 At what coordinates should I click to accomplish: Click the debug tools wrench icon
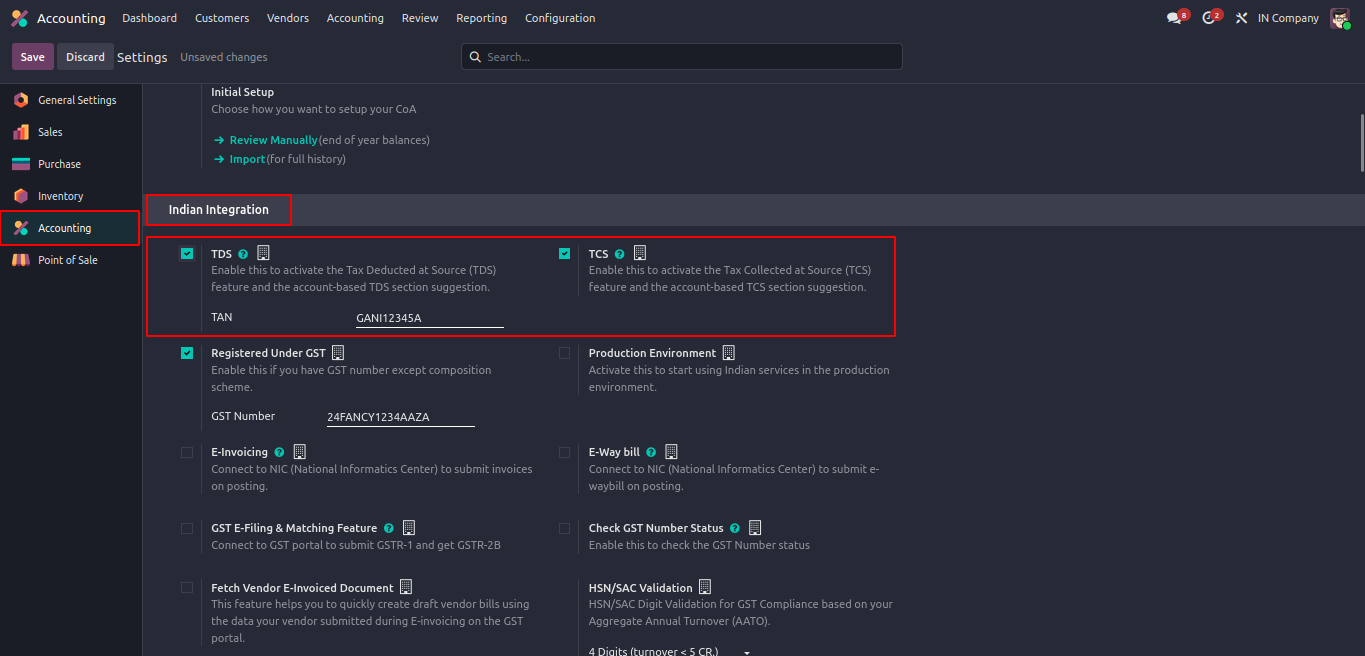(1241, 18)
